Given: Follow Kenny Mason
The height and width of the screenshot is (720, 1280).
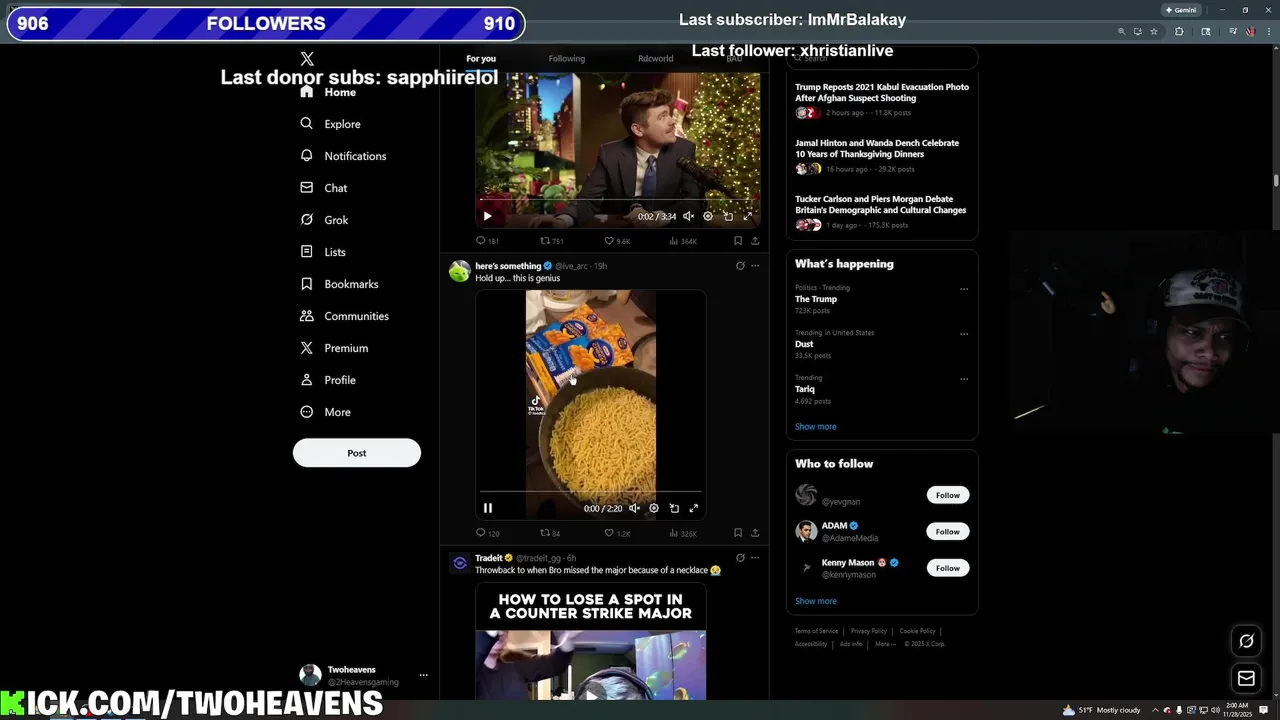Looking at the screenshot, I should click(x=947, y=568).
